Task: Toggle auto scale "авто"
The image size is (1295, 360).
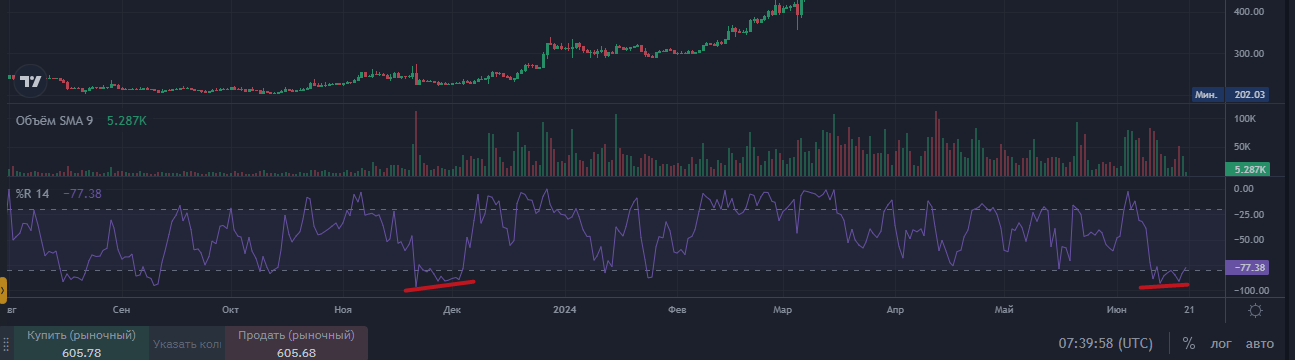Action: [1260, 344]
